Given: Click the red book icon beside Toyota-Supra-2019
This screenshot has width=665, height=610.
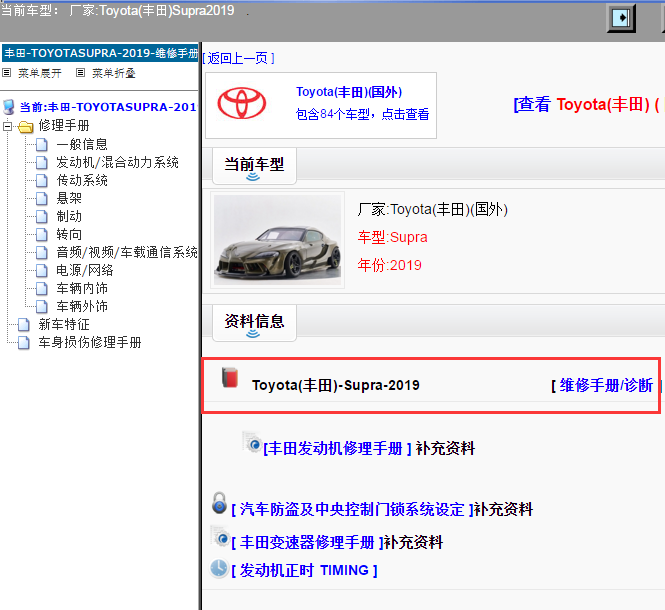Looking at the screenshot, I should point(230,378).
